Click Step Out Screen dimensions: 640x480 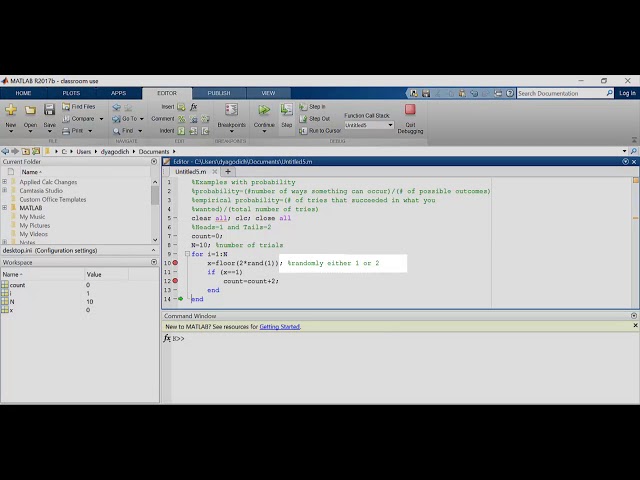(x=315, y=119)
